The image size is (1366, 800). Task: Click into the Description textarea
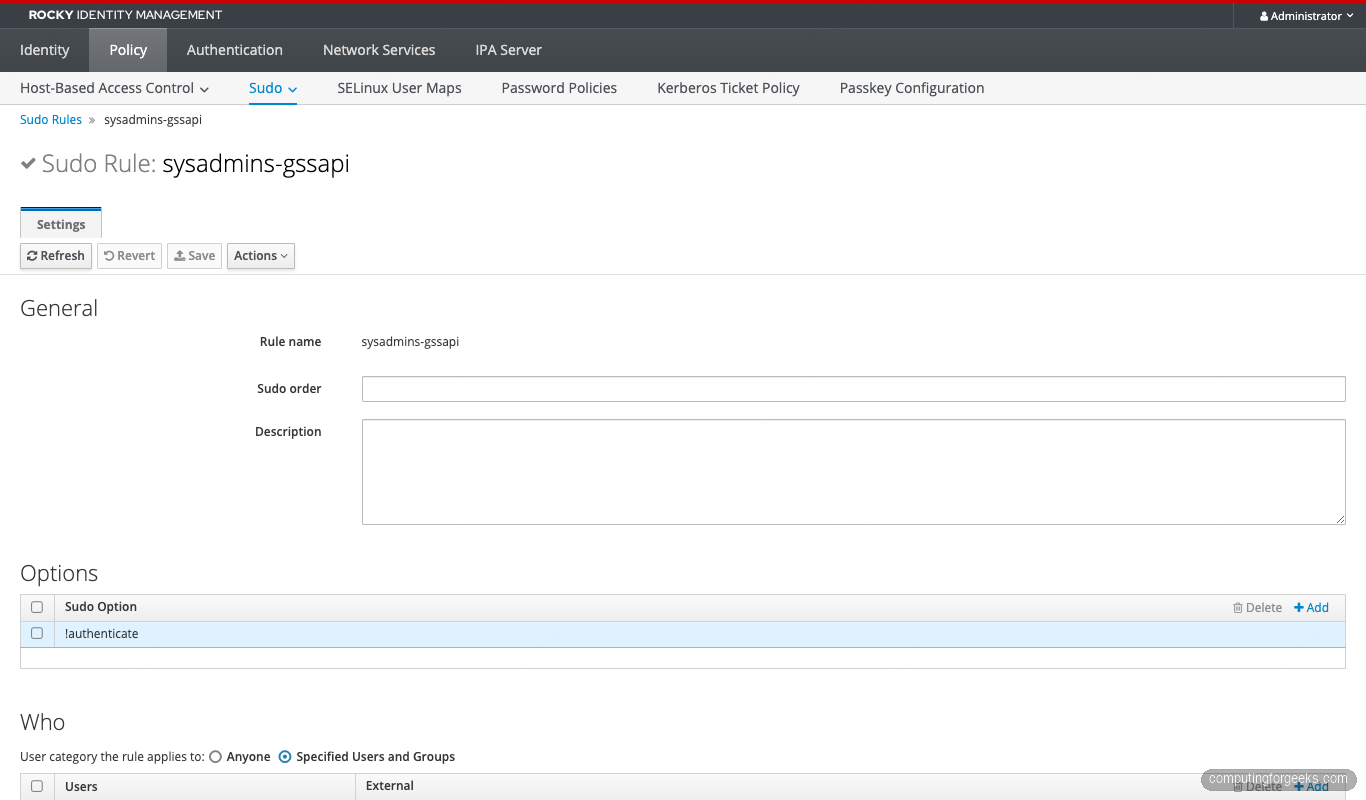click(x=854, y=472)
